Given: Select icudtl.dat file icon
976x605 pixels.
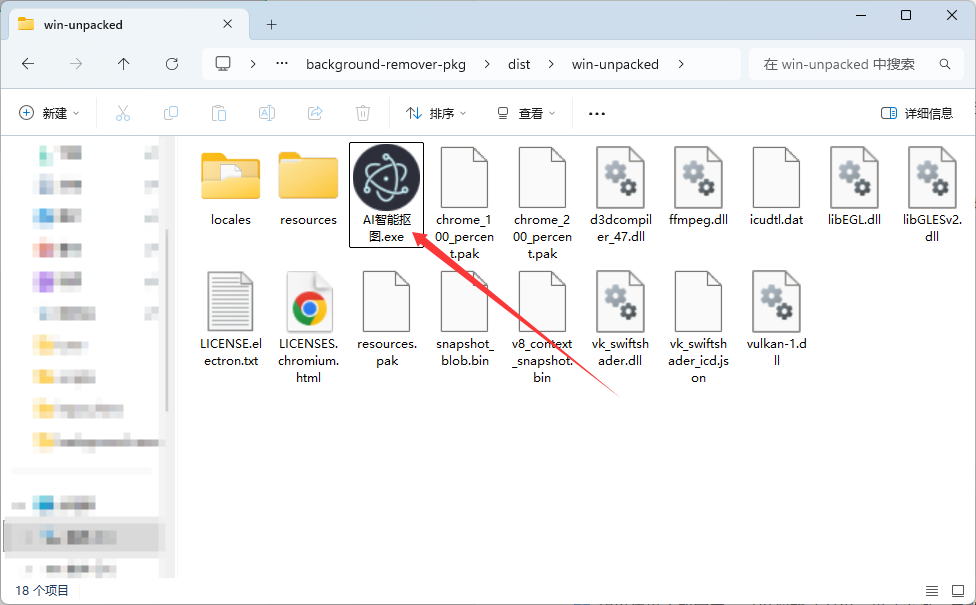Looking at the screenshot, I should (776, 177).
